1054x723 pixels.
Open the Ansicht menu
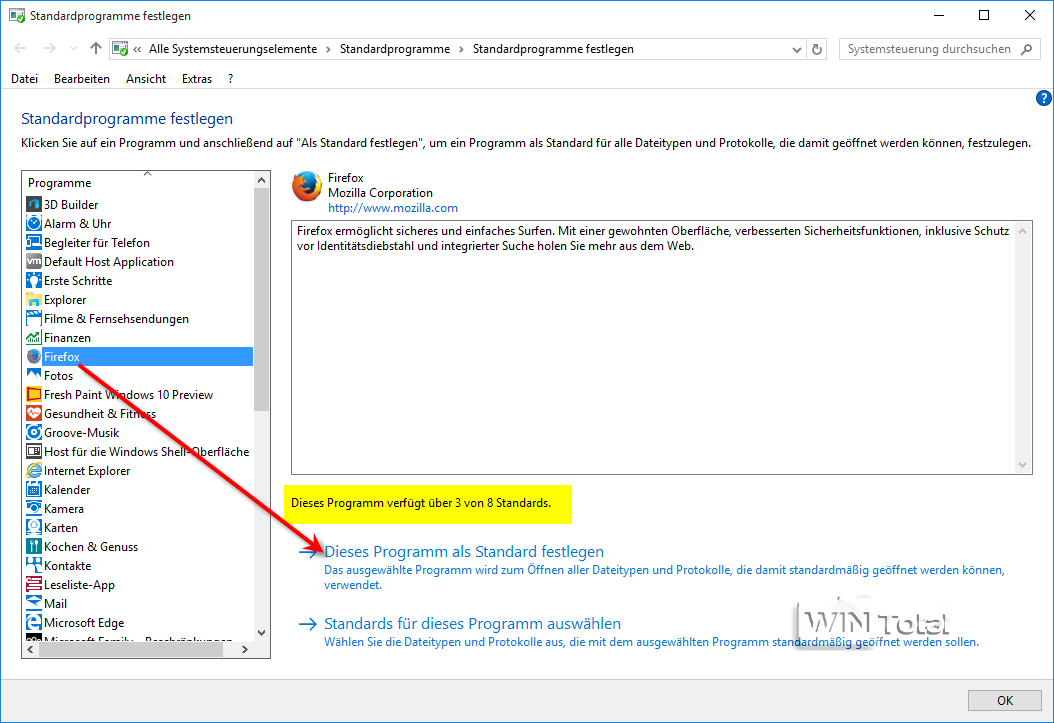(x=146, y=79)
